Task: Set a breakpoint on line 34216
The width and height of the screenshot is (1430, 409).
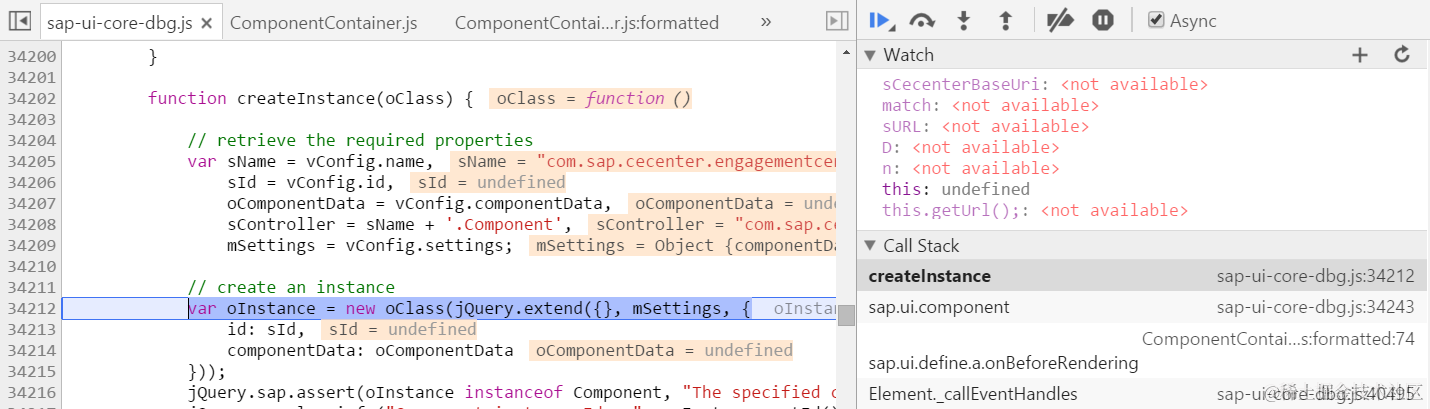Action: (x=31, y=392)
